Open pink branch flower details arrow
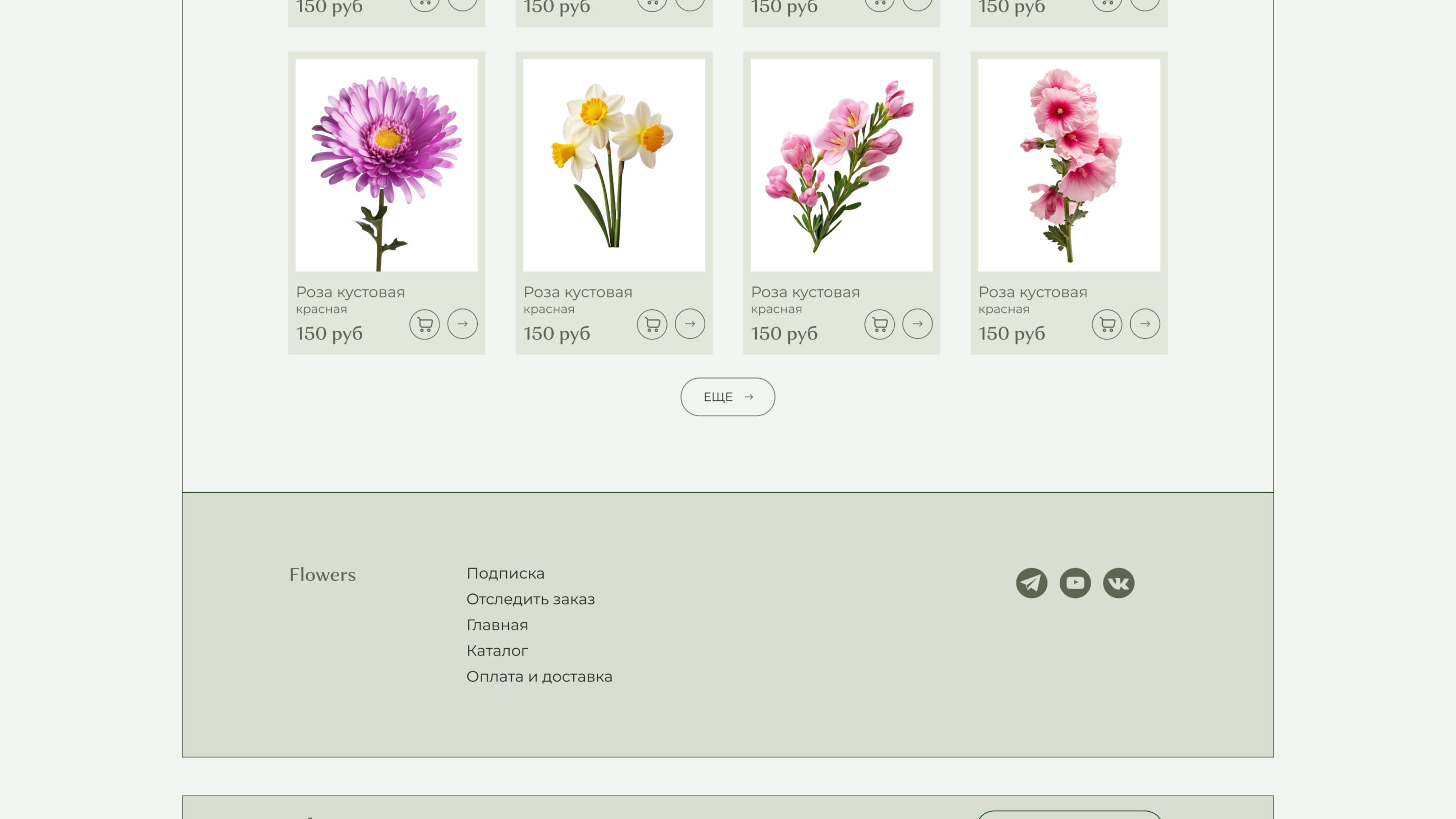1456x819 pixels. [x=917, y=324]
